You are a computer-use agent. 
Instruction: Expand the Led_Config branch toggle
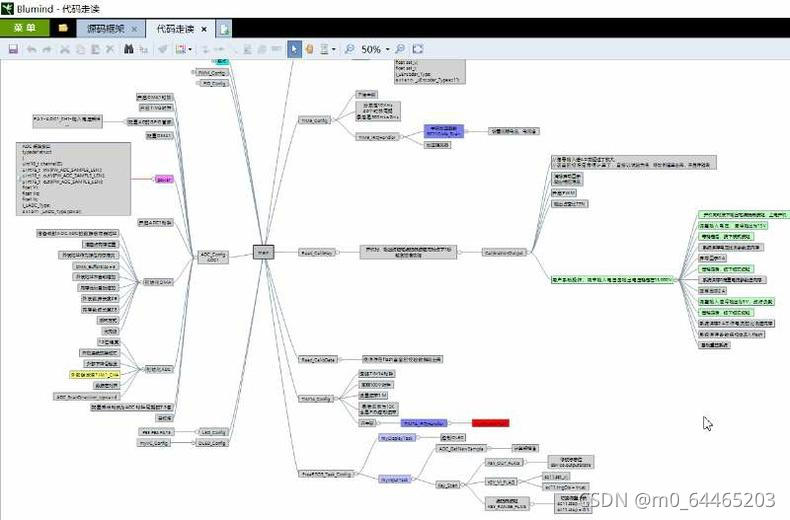(196, 432)
